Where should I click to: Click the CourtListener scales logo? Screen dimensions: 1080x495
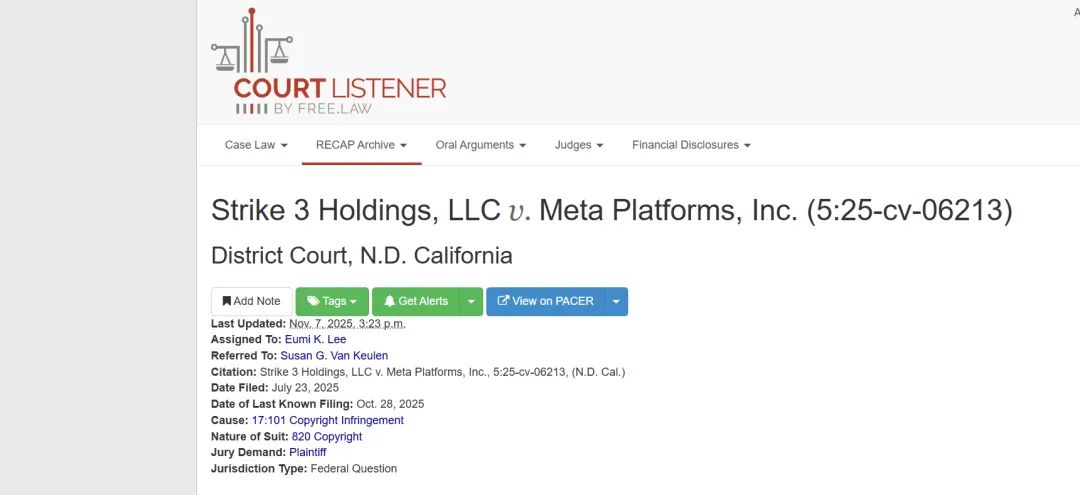tap(251, 45)
